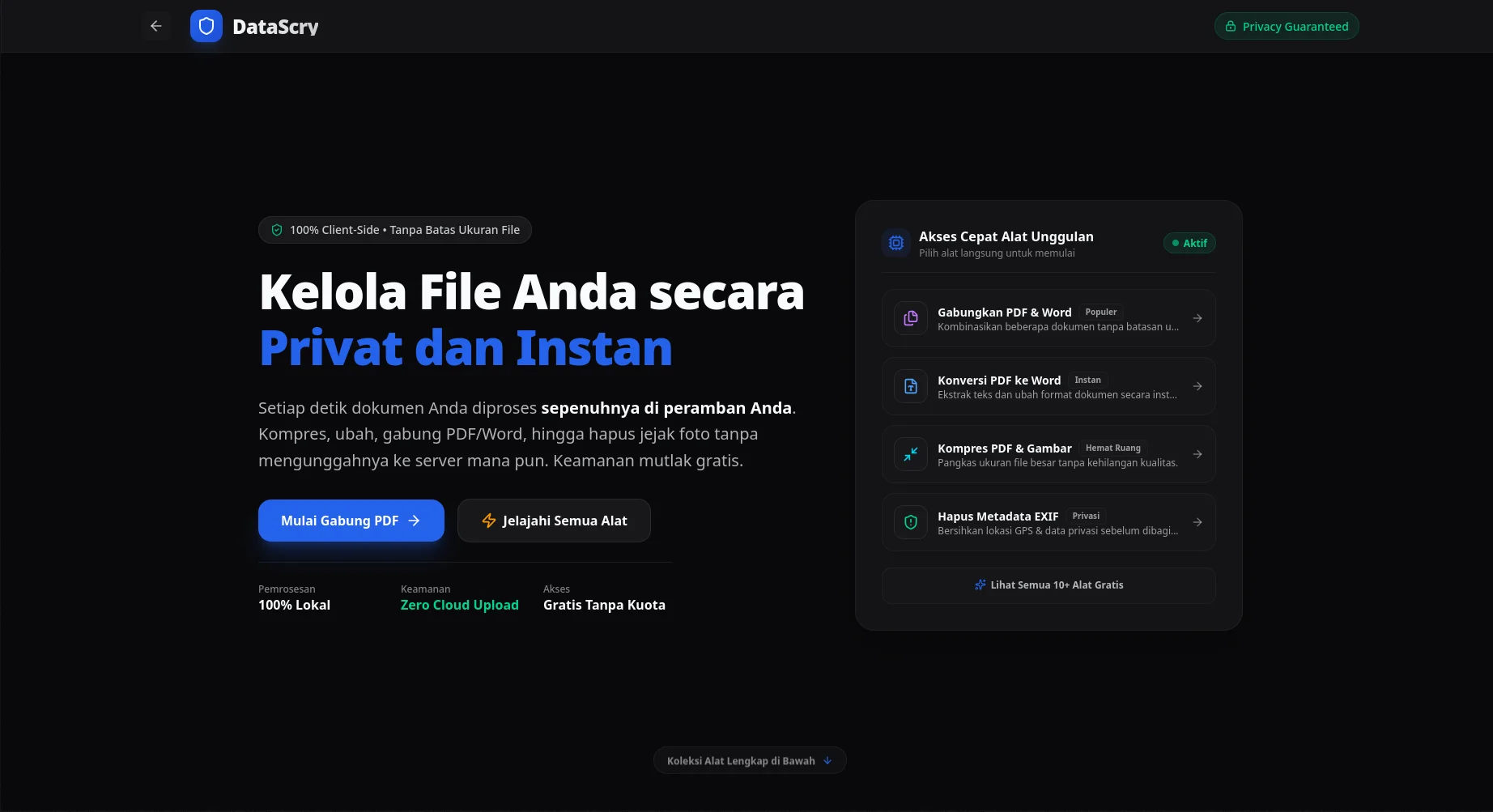Click the Instan tag

click(x=1087, y=380)
